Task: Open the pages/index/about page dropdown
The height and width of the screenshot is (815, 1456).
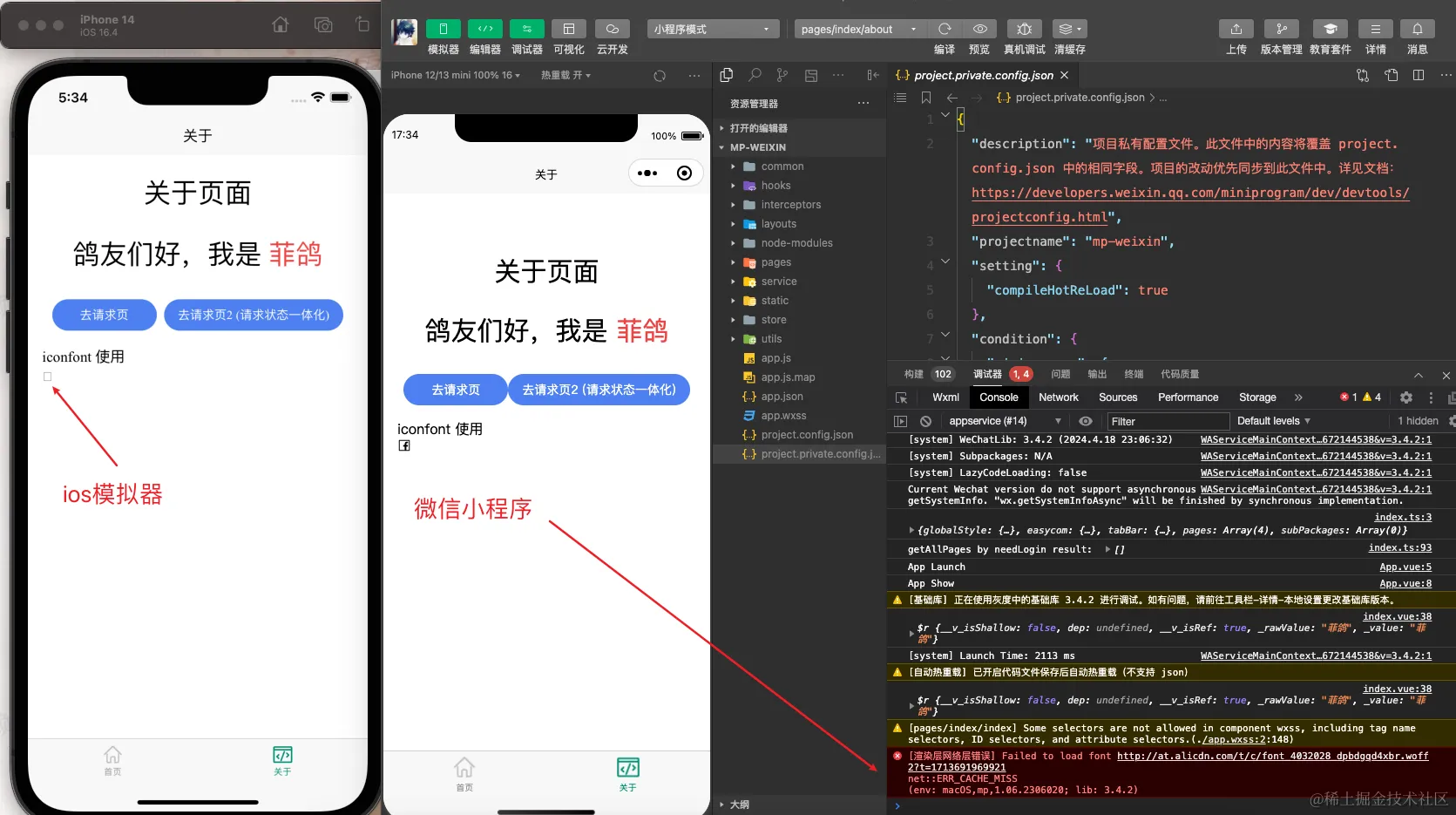Action: pyautogui.click(x=859, y=29)
